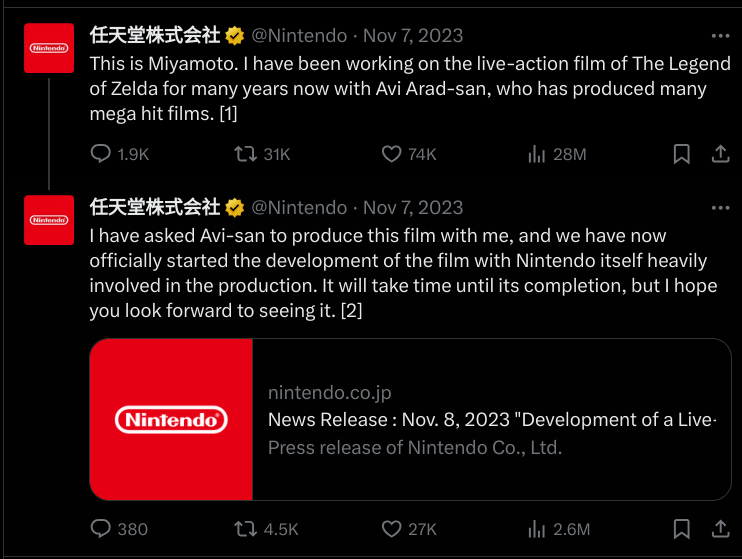Like the second tweet with 27K likes
Screen dimensions: 742x559
coord(392,529)
